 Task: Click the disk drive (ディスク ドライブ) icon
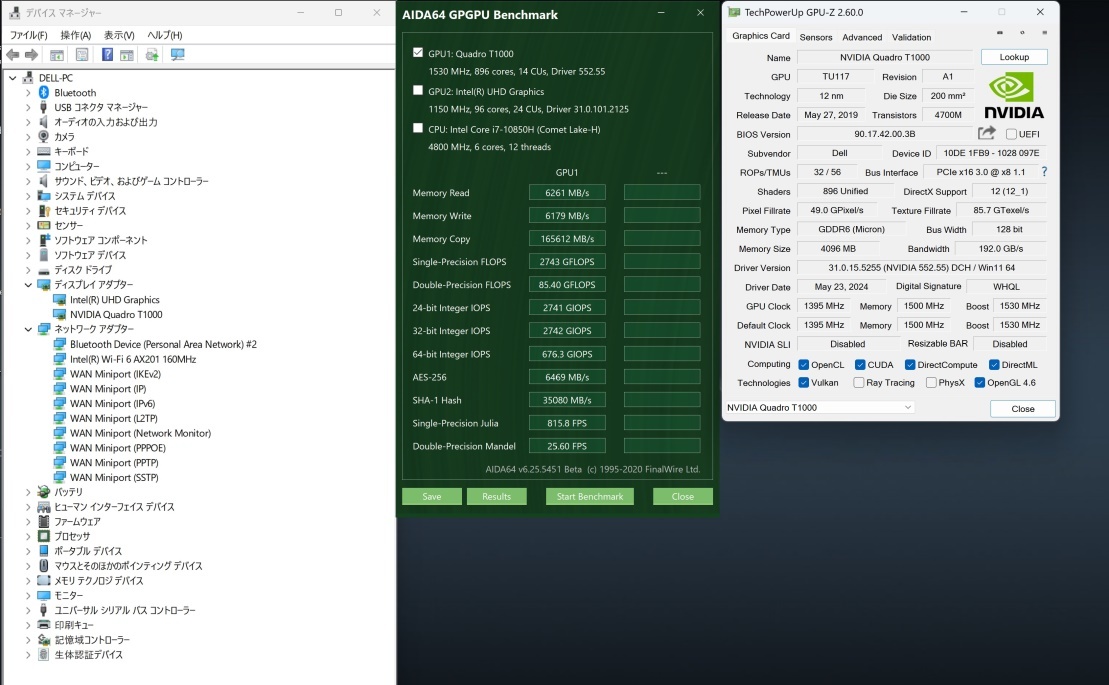point(44,270)
